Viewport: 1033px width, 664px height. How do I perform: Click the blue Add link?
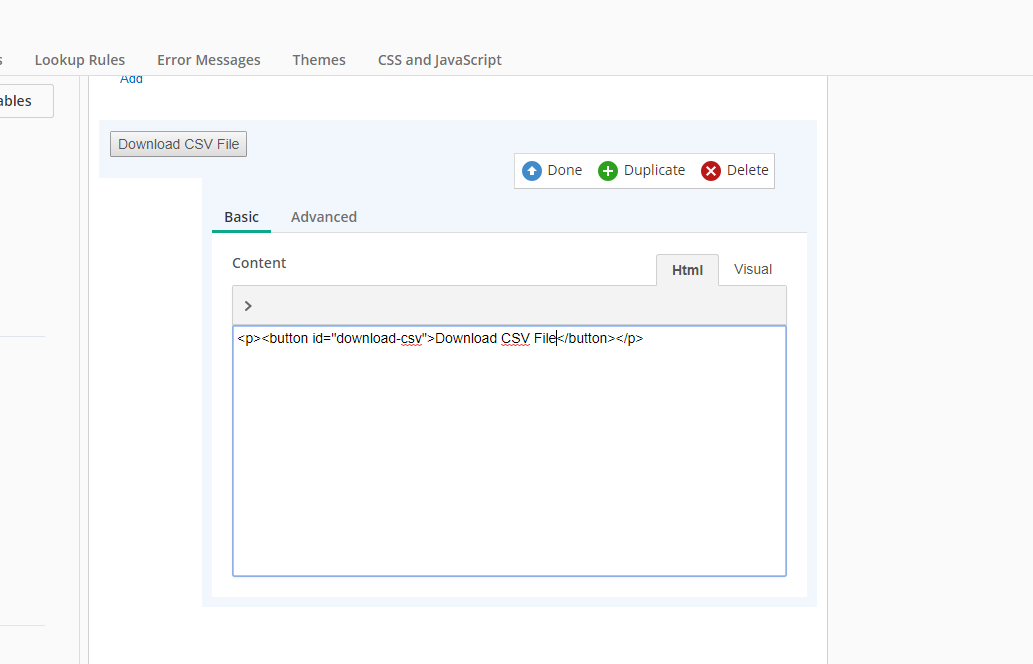tap(131, 79)
